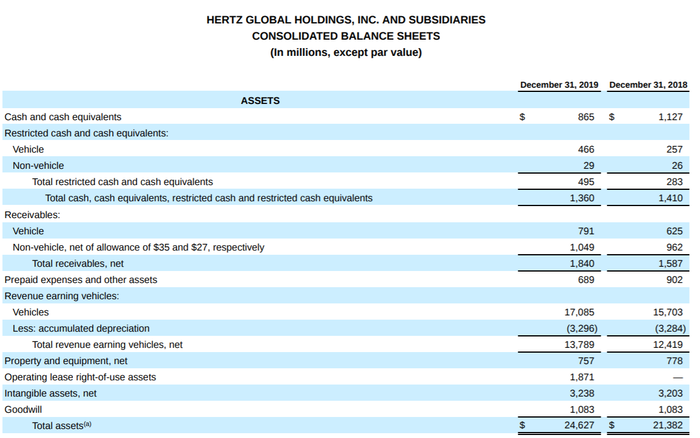
Task: Select the 17,085 vehicles value
Action: click(x=579, y=313)
